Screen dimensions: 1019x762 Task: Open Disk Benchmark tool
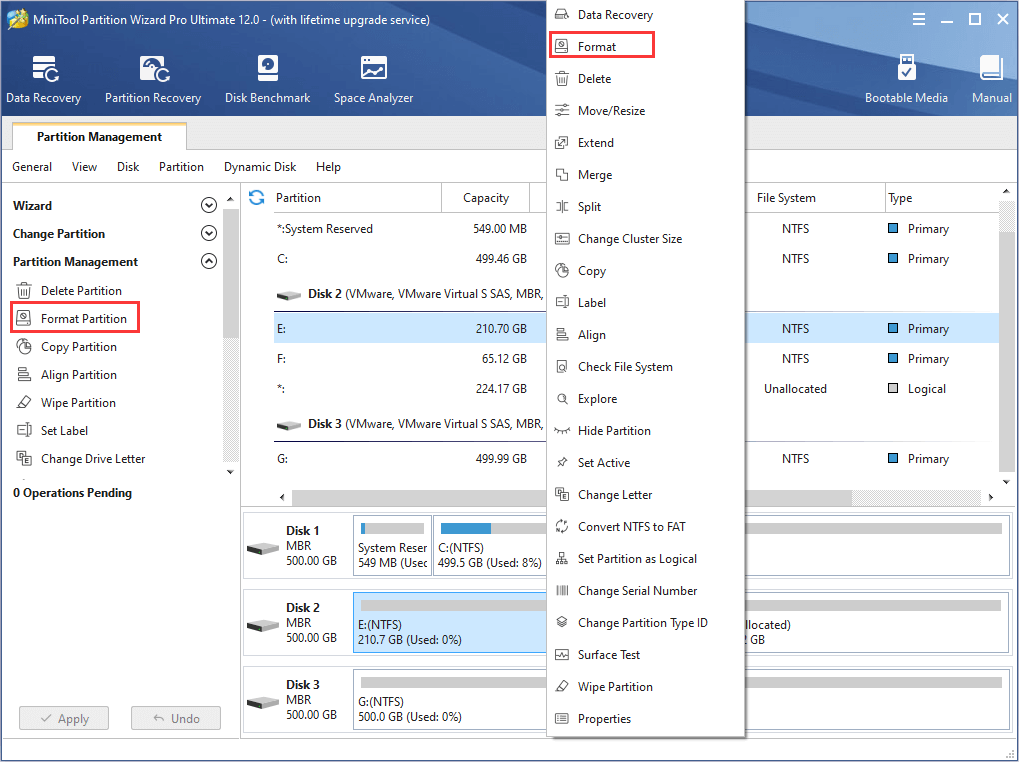(x=267, y=79)
